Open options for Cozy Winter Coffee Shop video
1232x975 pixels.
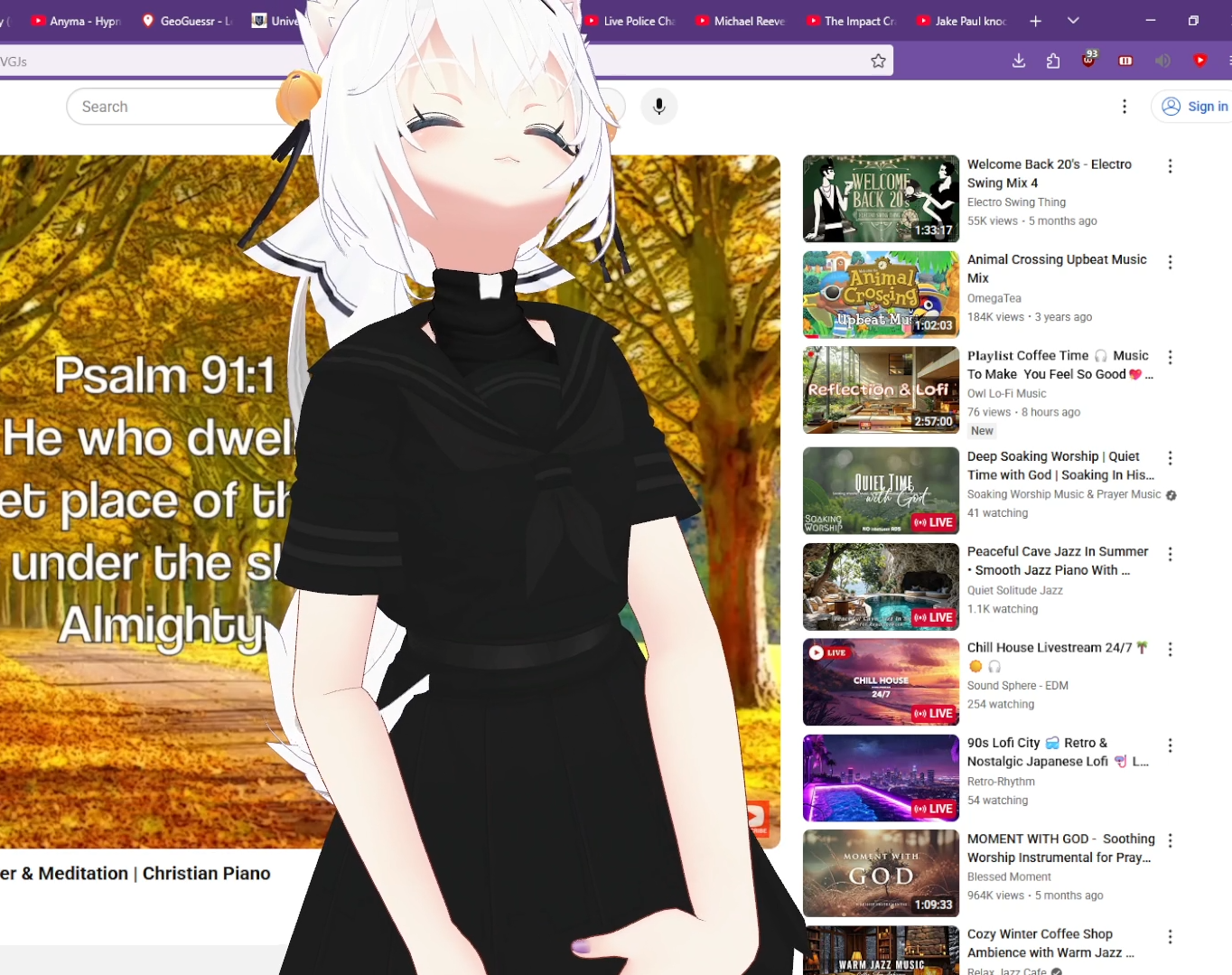1171,937
